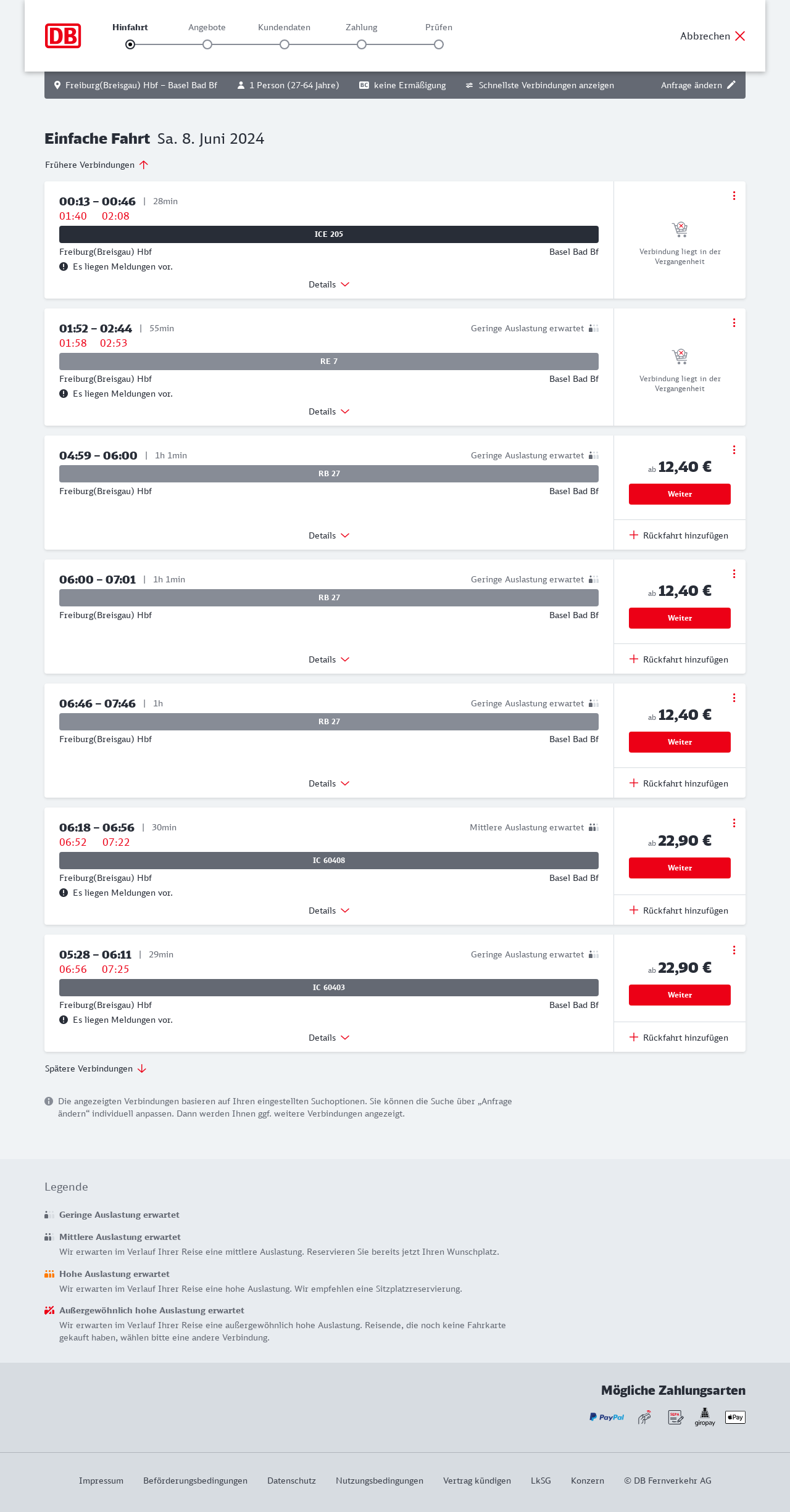Expand Details for the 04:59 RB 27 connection
The width and height of the screenshot is (790, 1512).
(x=329, y=535)
